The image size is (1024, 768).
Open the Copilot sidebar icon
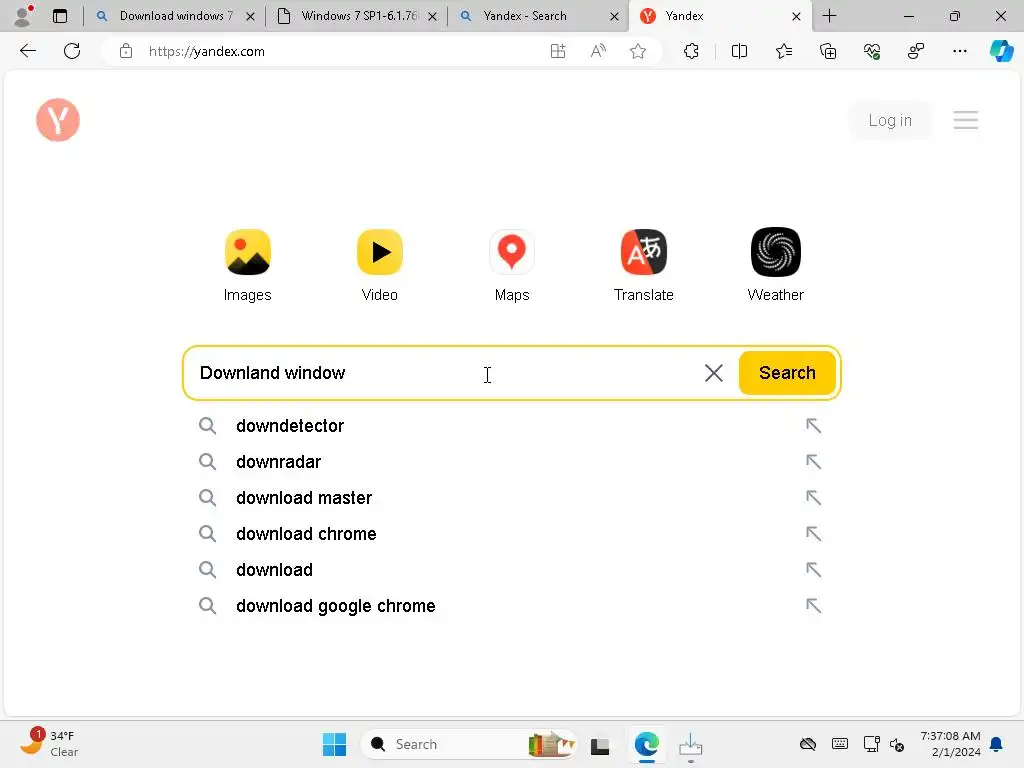[x=1001, y=51]
